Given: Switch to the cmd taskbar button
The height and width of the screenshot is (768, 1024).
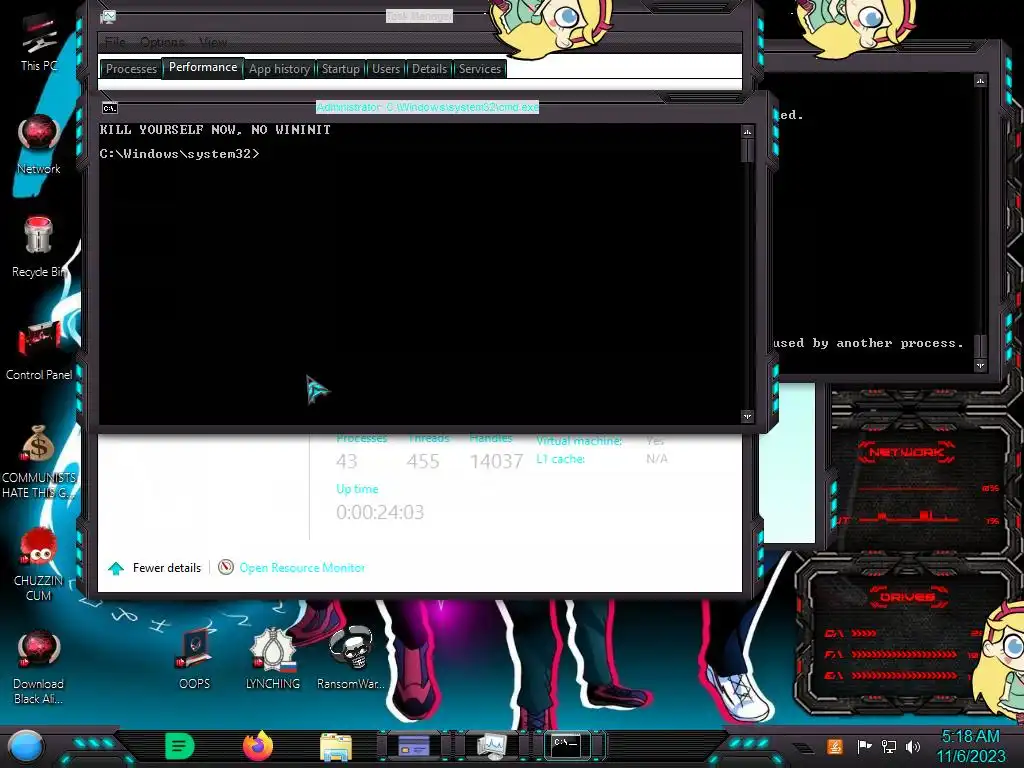Looking at the screenshot, I should [x=566, y=745].
